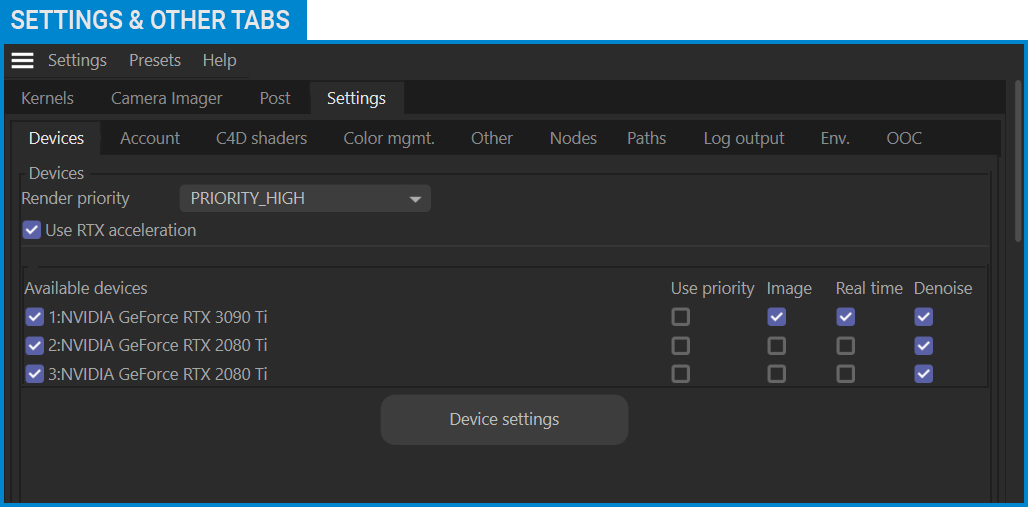This screenshot has width=1028, height=507.
Task: Open the Presets menu
Action: coord(155,60)
